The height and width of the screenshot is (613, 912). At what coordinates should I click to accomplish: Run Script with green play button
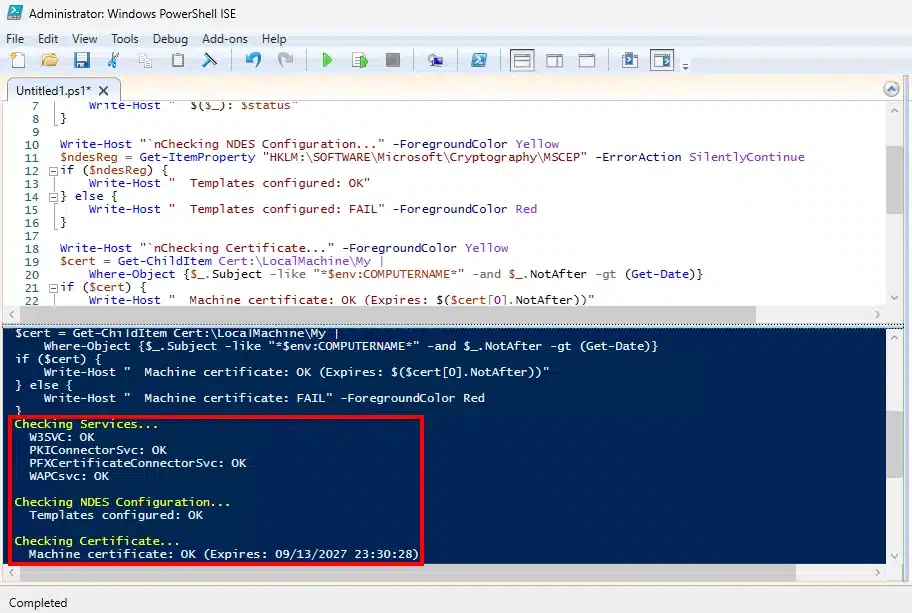[x=326, y=61]
